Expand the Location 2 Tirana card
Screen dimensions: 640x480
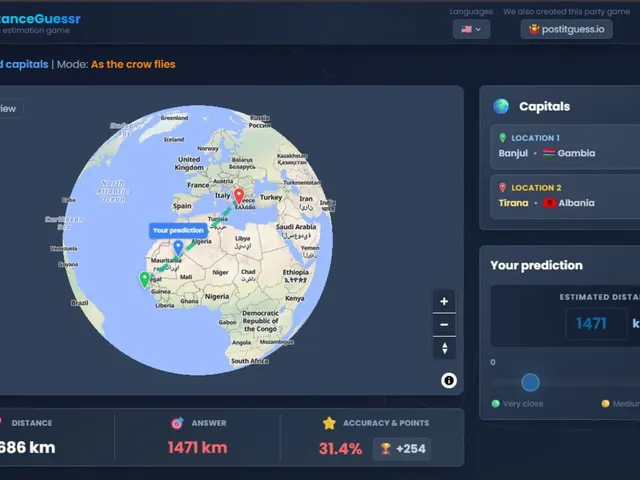click(x=565, y=196)
